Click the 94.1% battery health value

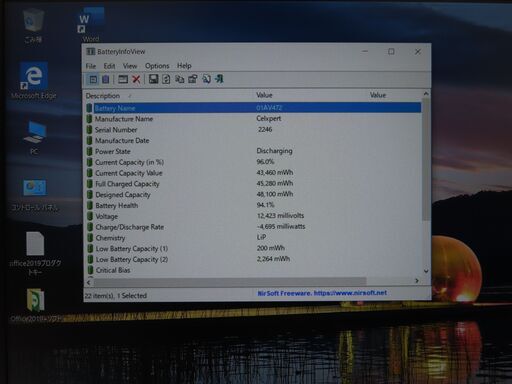click(x=265, y=205)
